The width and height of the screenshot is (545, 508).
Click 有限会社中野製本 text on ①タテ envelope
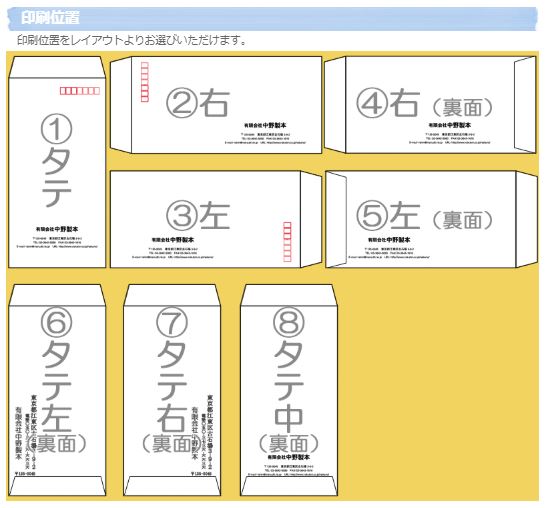[57, 229]
